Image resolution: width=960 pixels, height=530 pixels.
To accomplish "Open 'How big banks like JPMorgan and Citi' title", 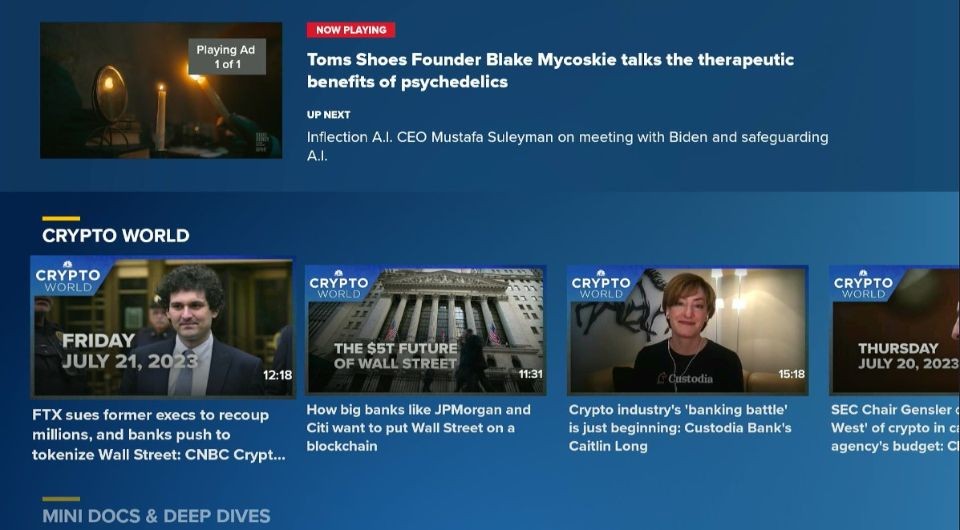I will [419, 428].
